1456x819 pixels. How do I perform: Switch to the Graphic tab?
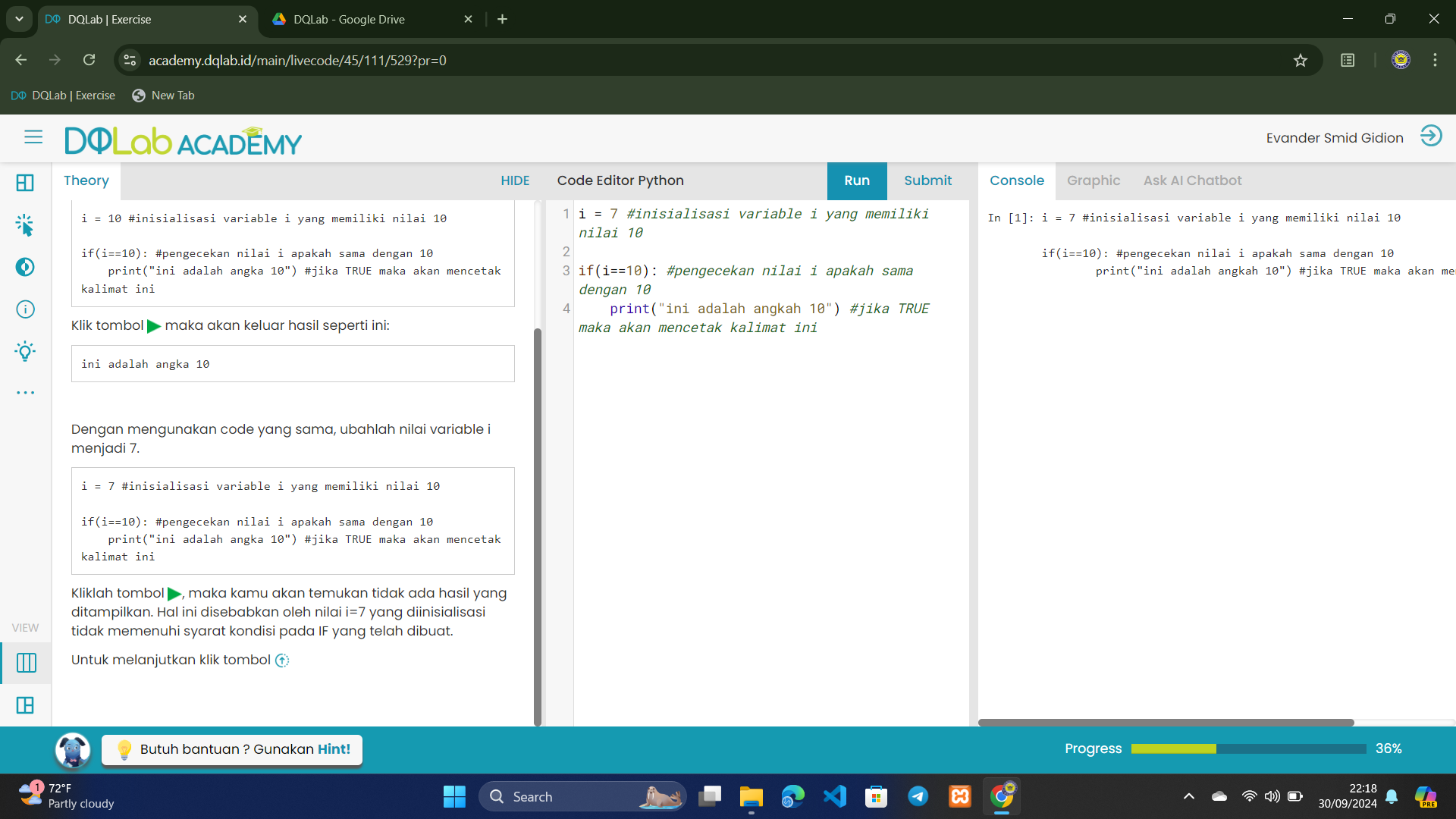(x=1093, y=180)
